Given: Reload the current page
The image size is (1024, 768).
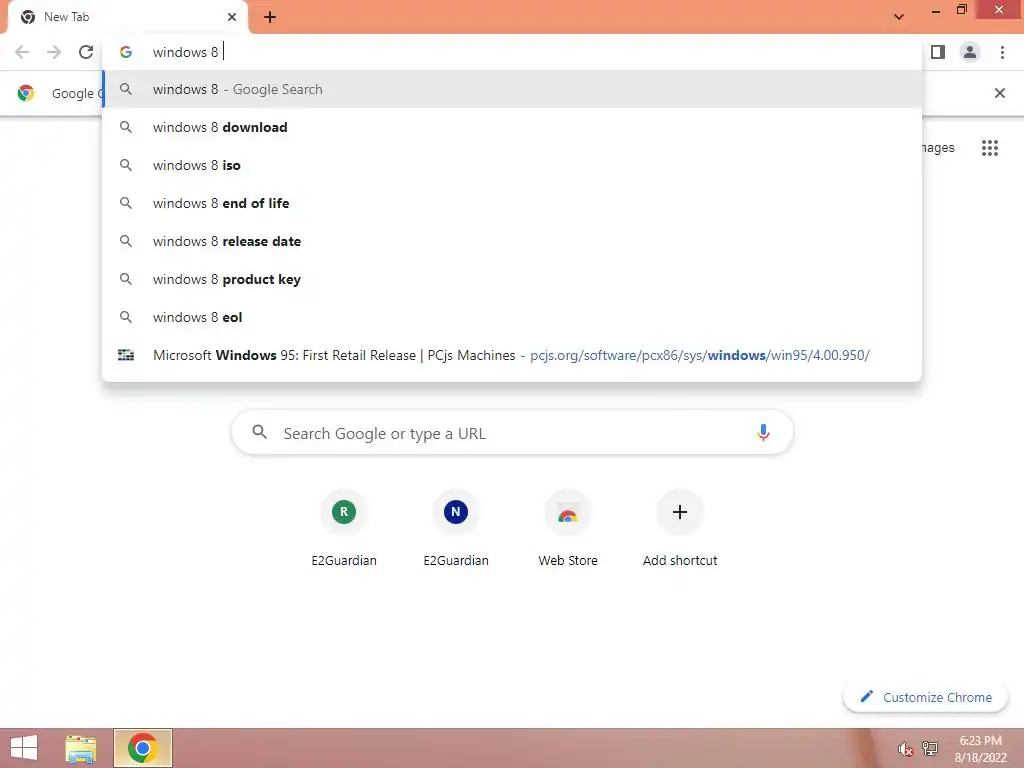Looking at the screenshot, I should 86,52.
